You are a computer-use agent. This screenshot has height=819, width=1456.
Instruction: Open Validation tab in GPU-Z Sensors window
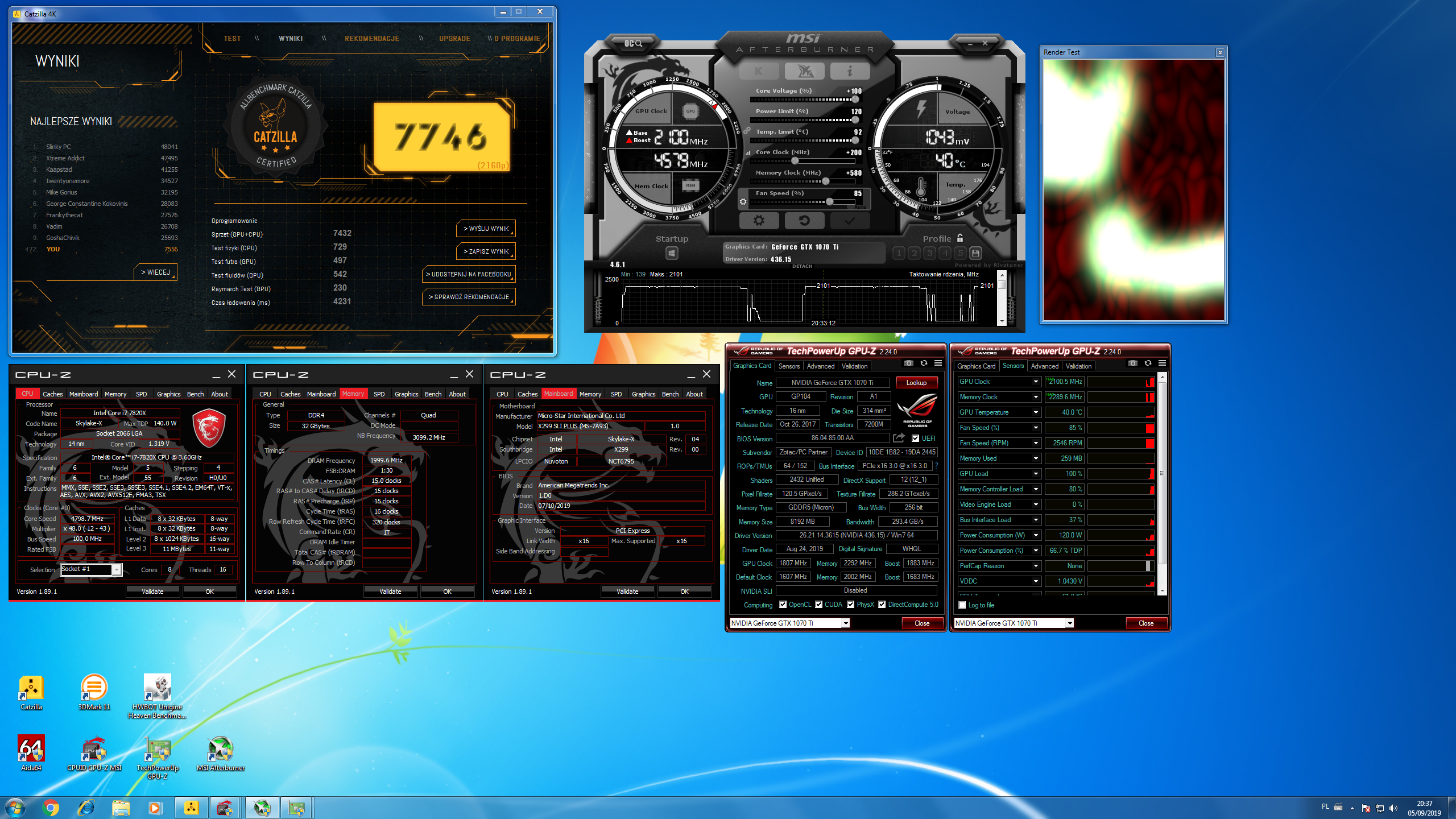(1078, 366)
